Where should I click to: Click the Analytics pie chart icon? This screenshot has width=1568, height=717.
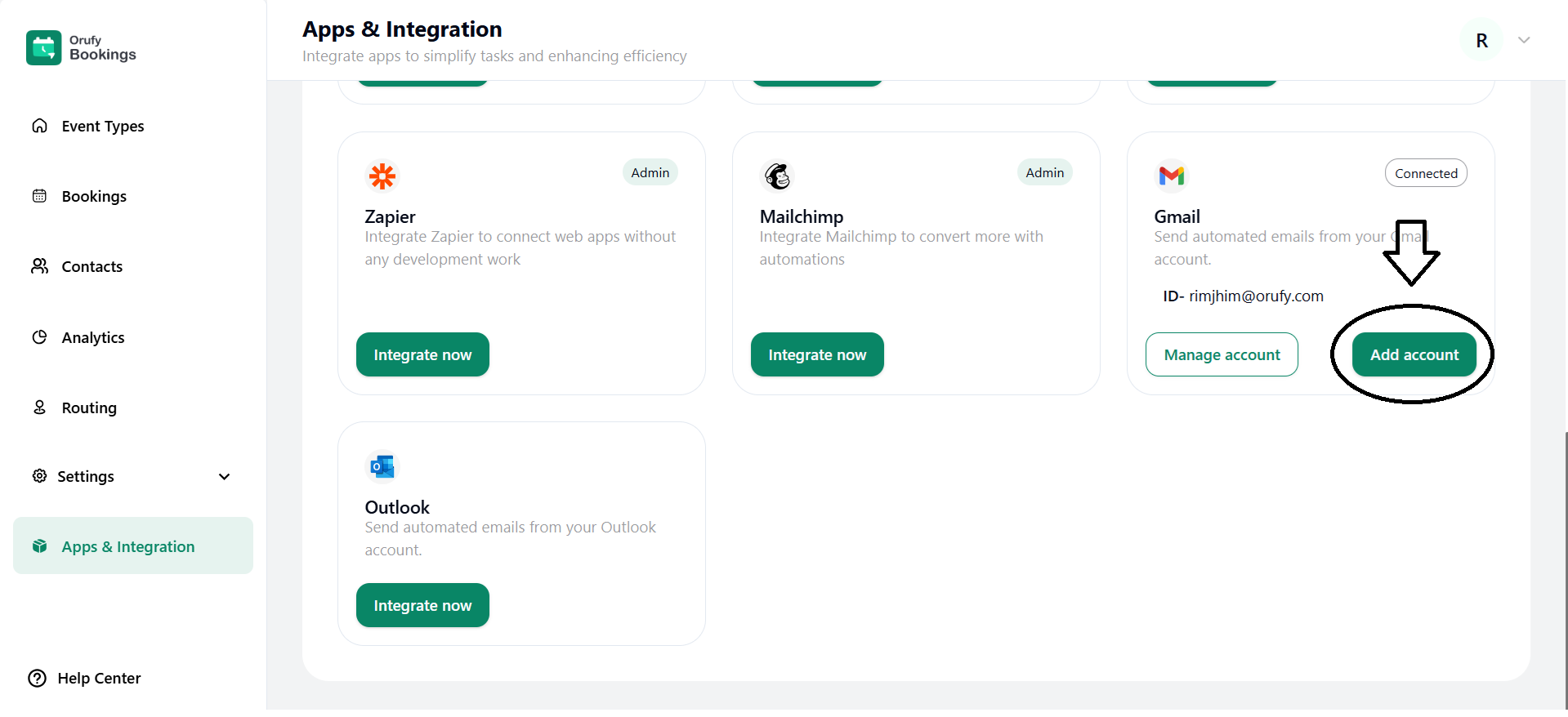tap(39, 337)
